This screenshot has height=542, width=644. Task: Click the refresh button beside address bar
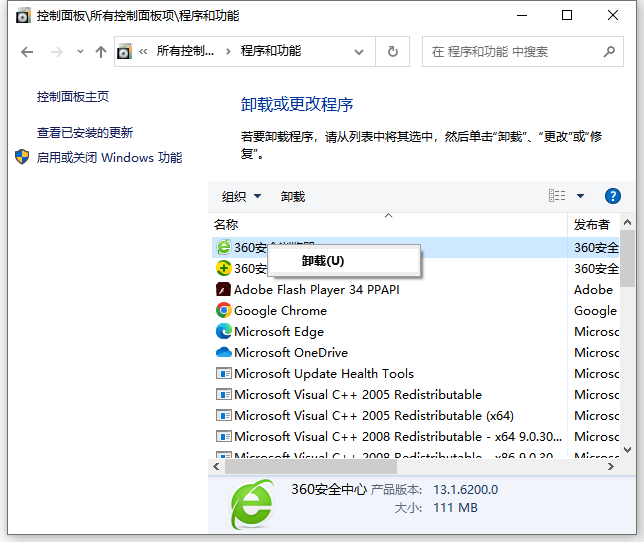(x=393, y=51)
